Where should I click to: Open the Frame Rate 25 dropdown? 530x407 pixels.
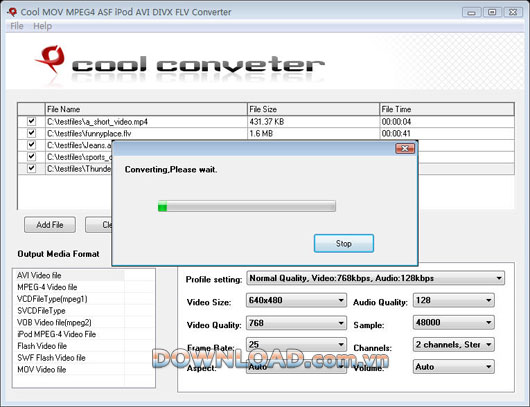coord(296,344)
